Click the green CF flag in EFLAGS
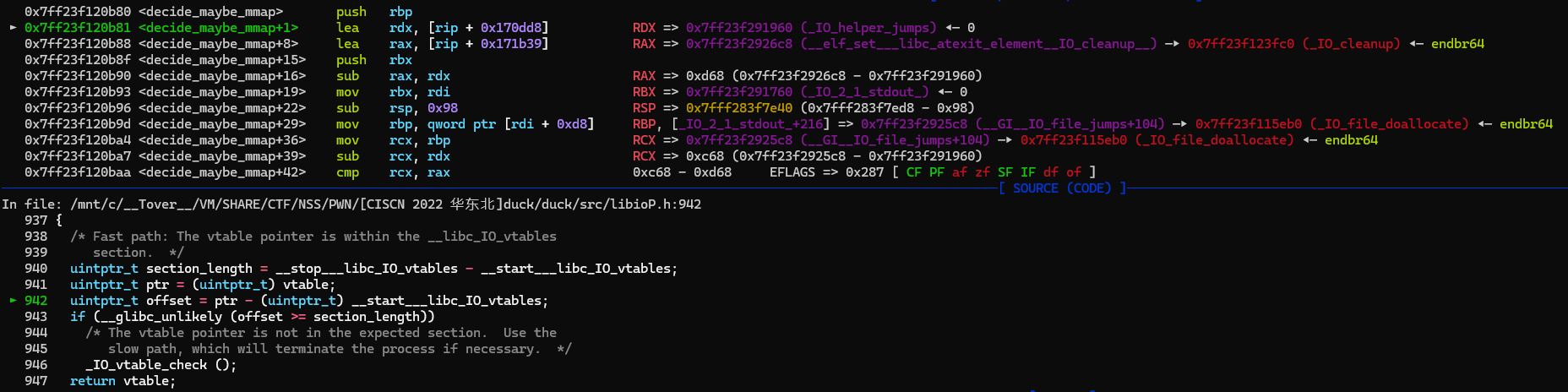The width and height of the screenshot is (1568, 392). [913, 172]
